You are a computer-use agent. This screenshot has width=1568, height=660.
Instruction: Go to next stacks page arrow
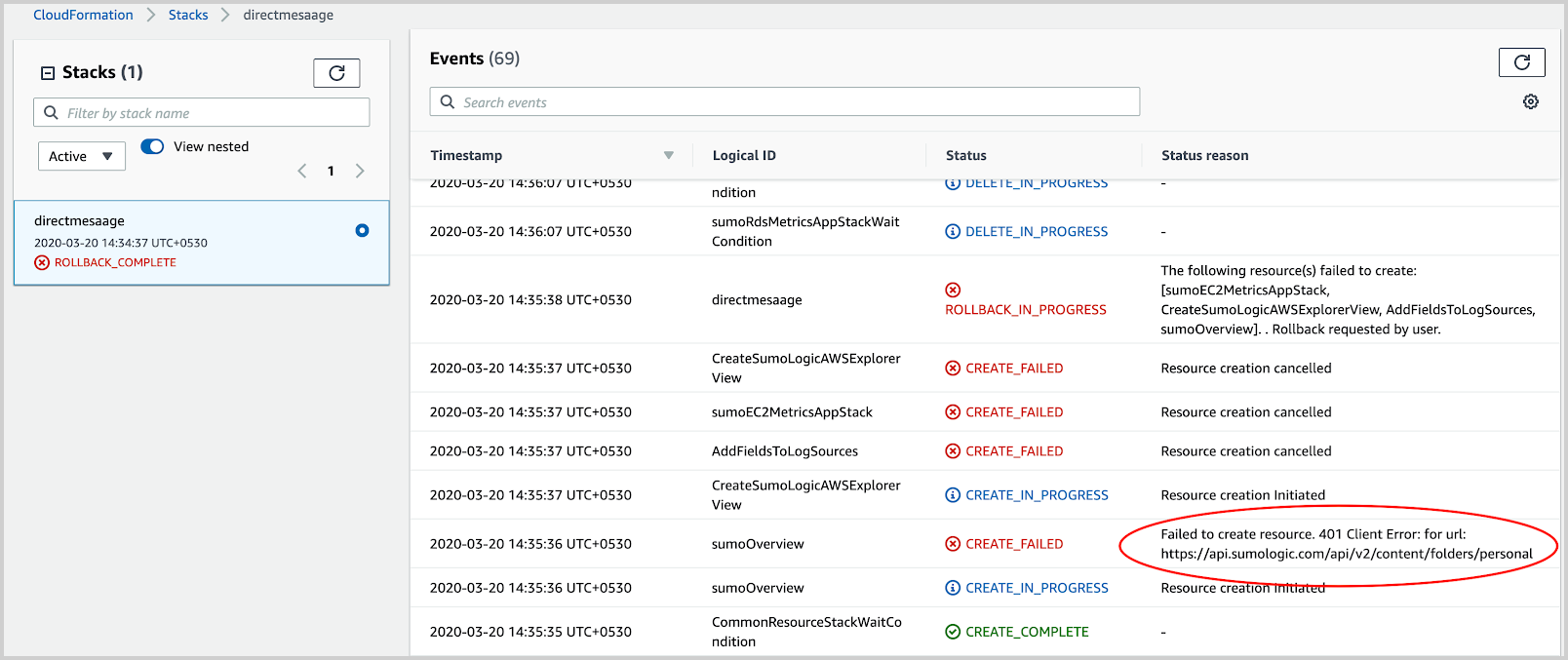point(360,171)
